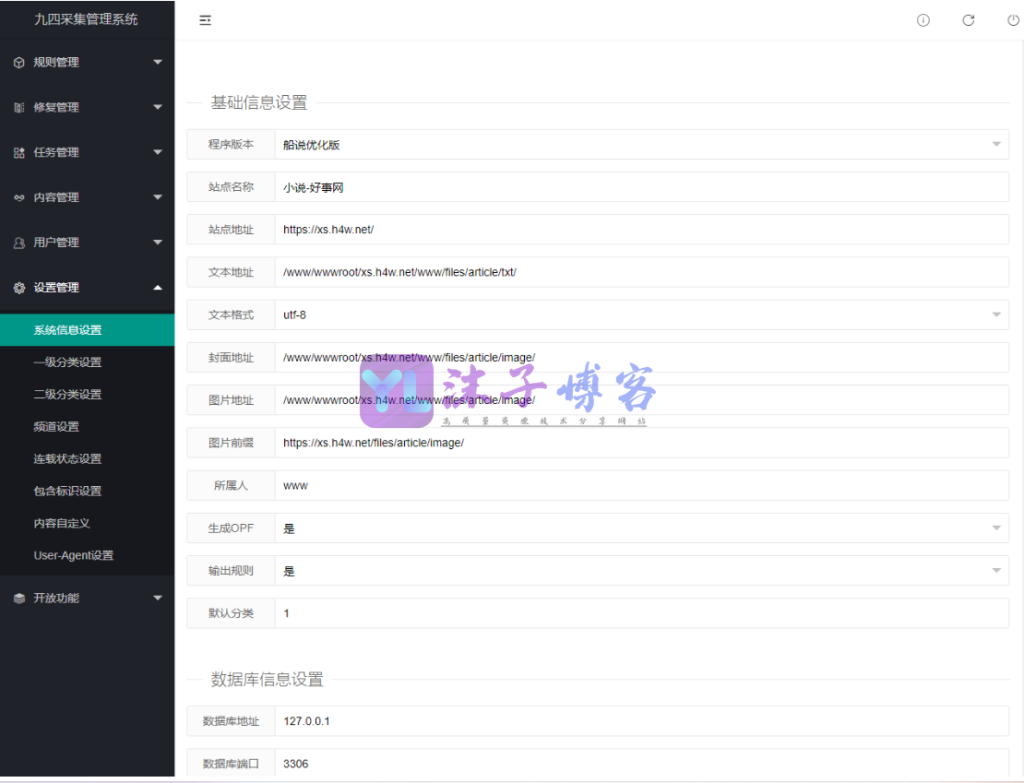The image size is (1024, 783).
Task: Click the 生成OPF field label
Action: click(x=231, y=528)
